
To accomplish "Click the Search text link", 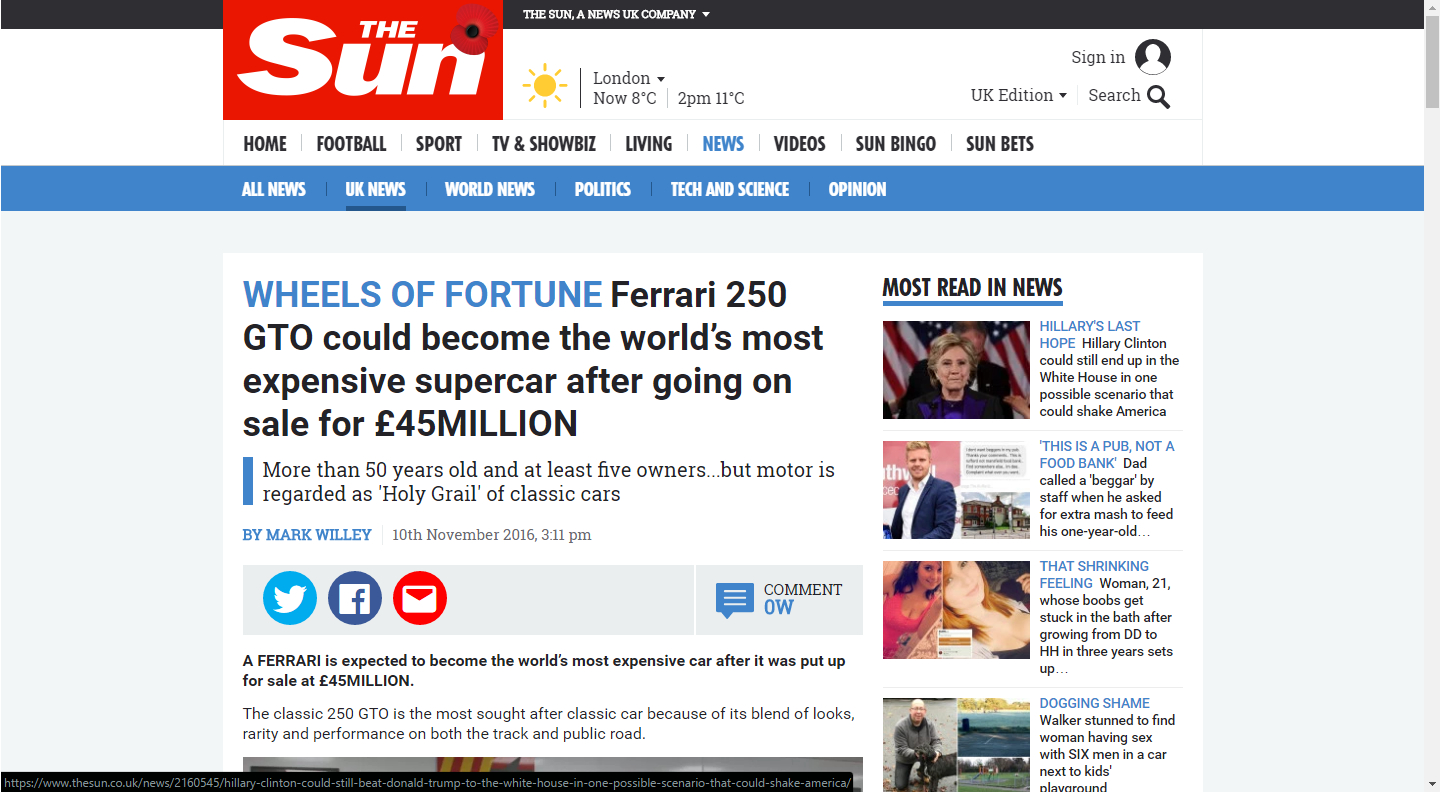I will coord(1114,95).
